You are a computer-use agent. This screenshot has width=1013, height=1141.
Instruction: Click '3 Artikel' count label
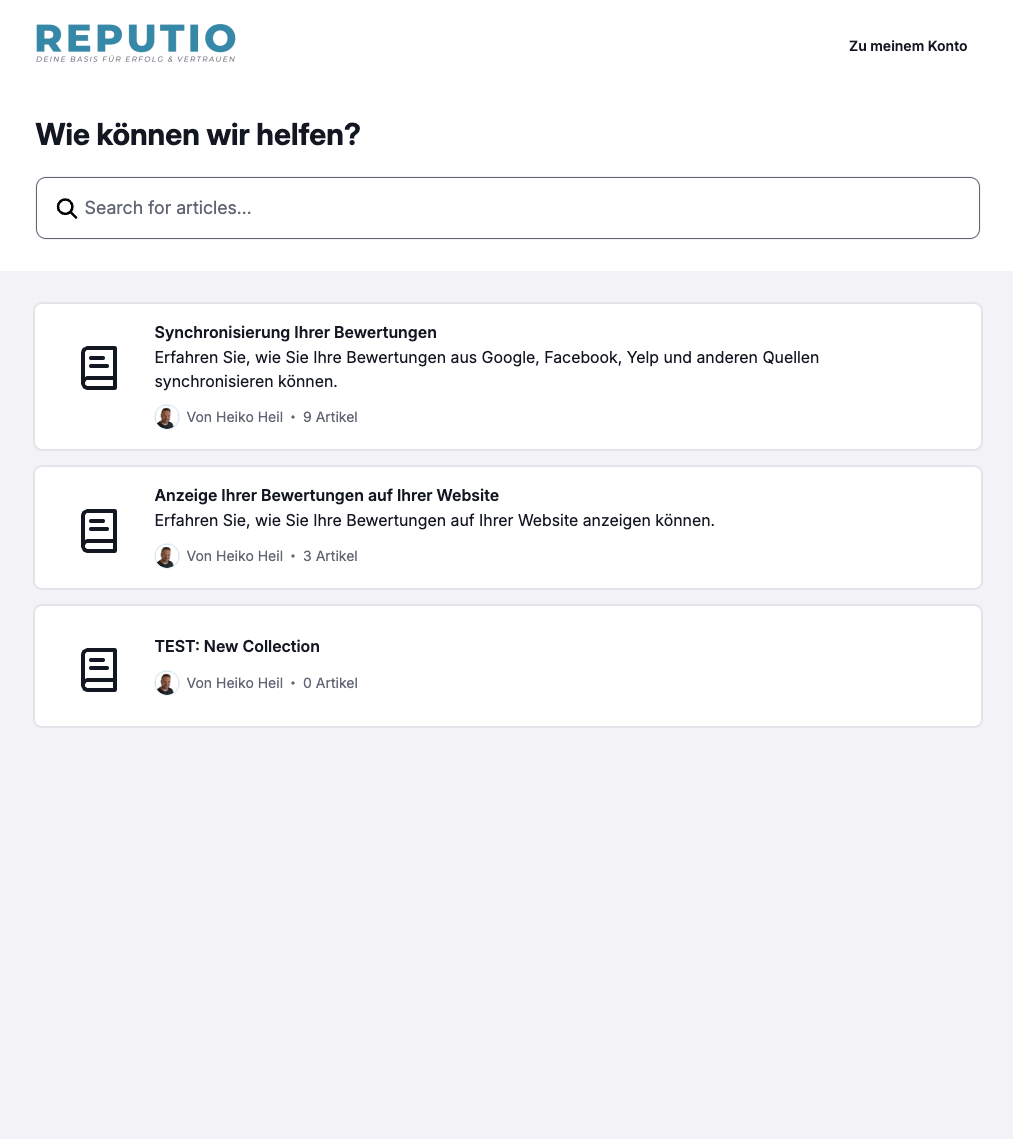[x=330, y=556]
